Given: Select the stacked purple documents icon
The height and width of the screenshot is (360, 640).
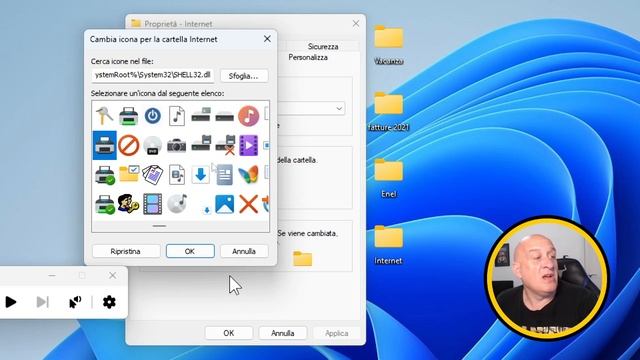Looking at the screenshot, I should [x=152, y=174].
